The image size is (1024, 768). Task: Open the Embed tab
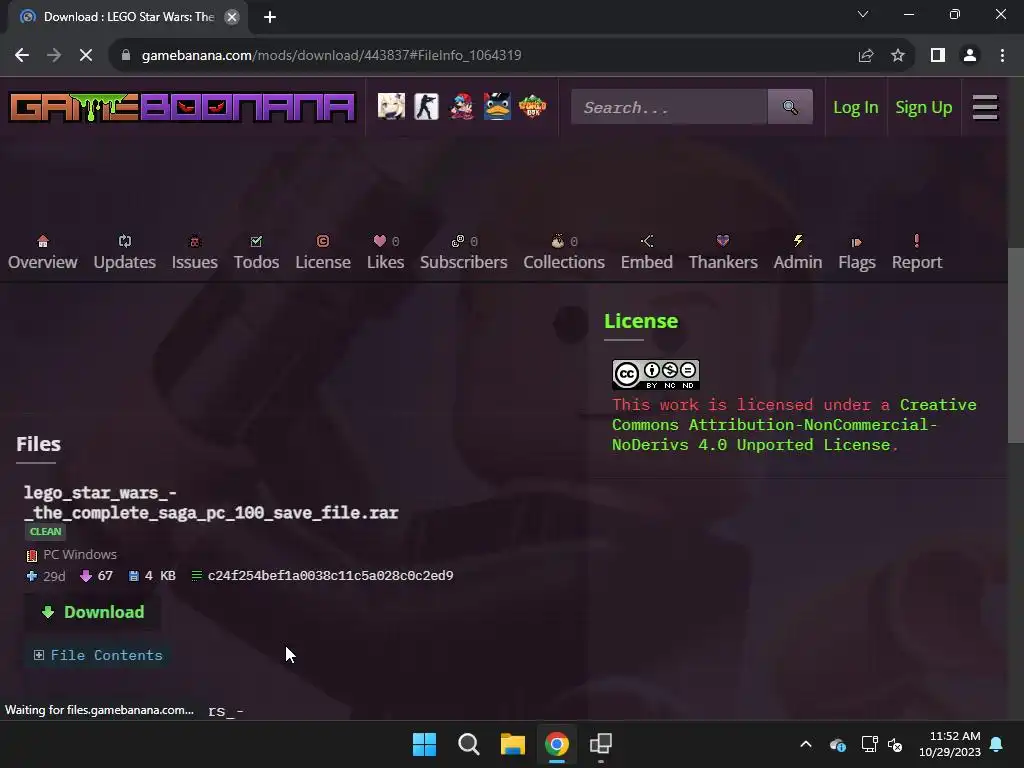[x=647, y=253]
